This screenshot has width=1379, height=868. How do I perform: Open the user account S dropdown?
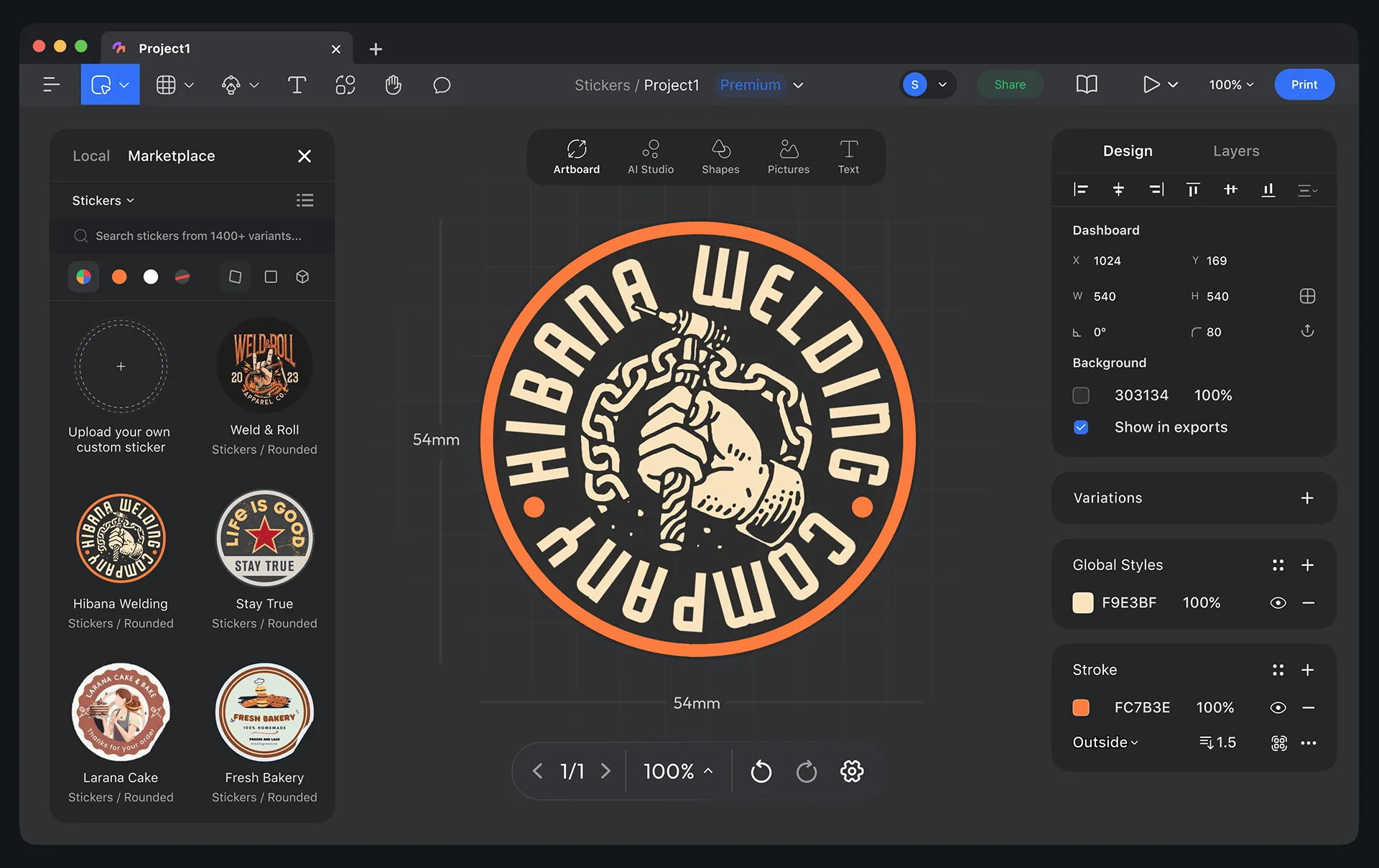tap(929, 85)
